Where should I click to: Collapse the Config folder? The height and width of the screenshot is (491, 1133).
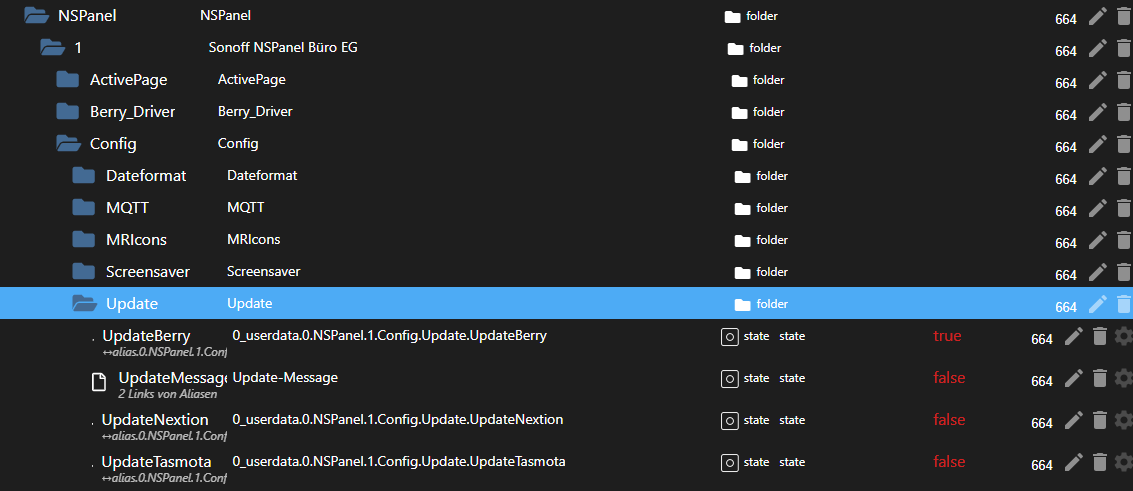pyautogui.click(x=69, y=144)
